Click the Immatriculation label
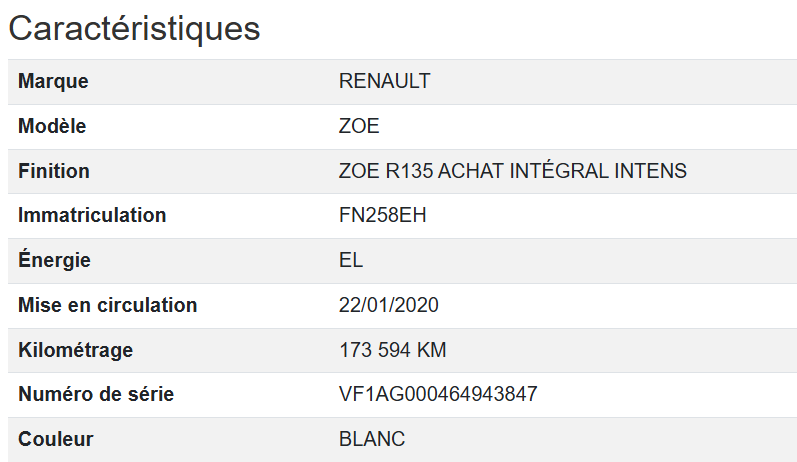This screenshot has height=462, width=797. [x=92, y=215]
